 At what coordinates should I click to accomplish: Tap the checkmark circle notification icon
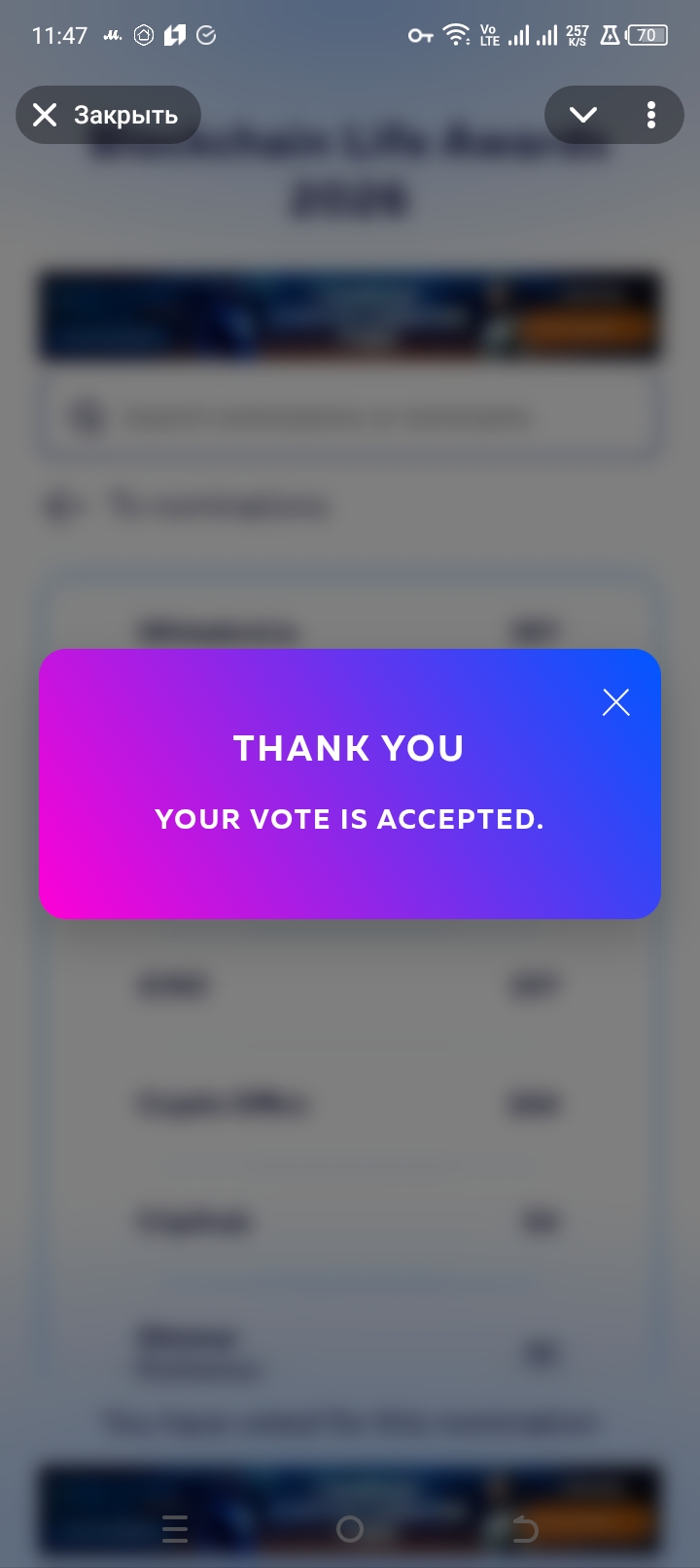click(206, 36)
